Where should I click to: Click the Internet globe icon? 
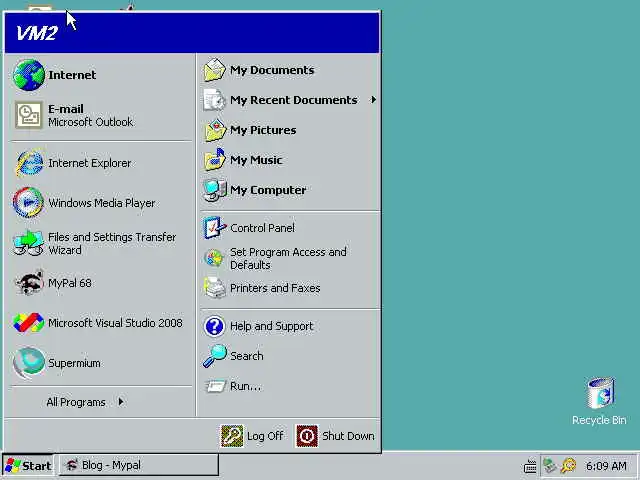(29, 75)
